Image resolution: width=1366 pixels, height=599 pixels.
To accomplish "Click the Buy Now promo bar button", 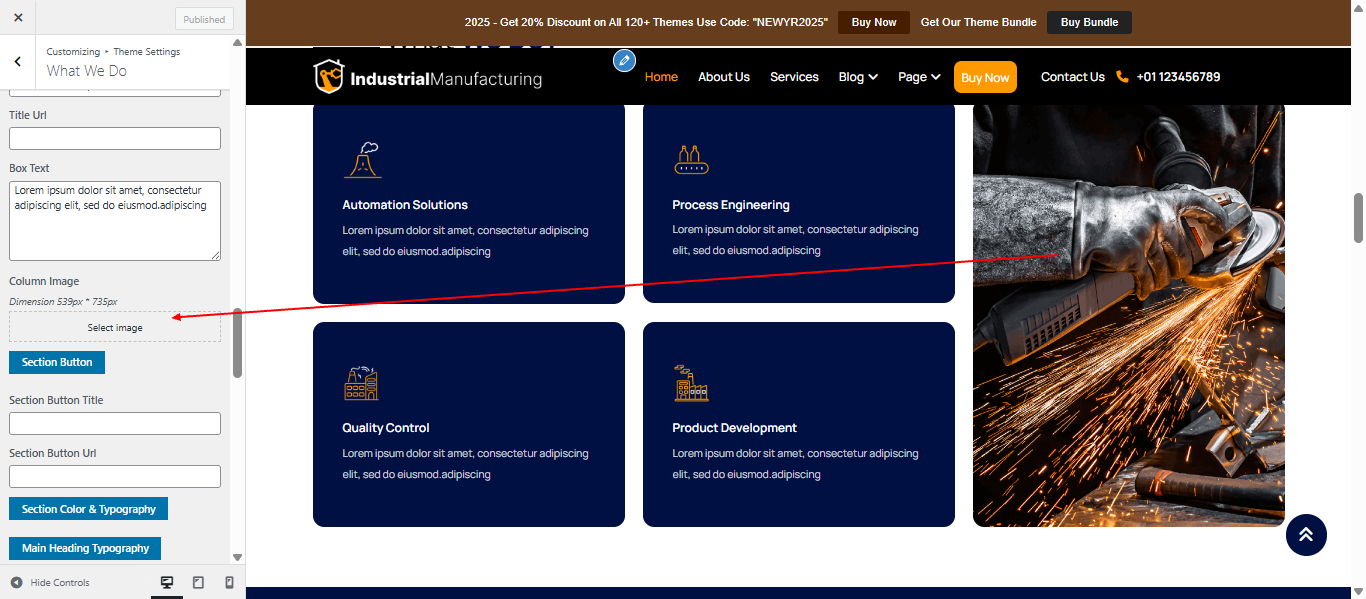I will click(x=874, y=22).
